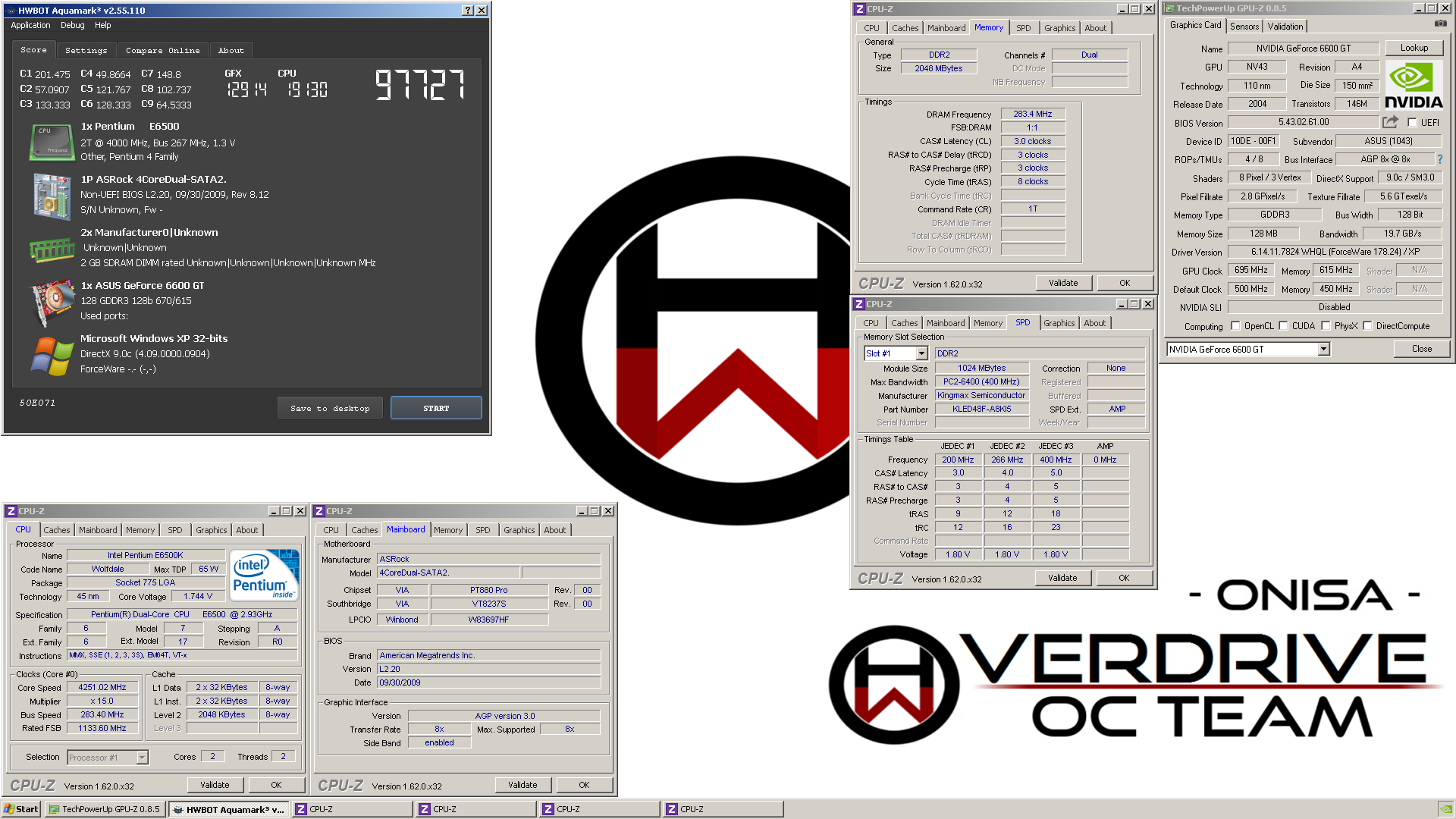This screenshot has width=1456, height=819.
Task: Open the Debug menu in Aquamark
Action: click(x=73, y=25)
